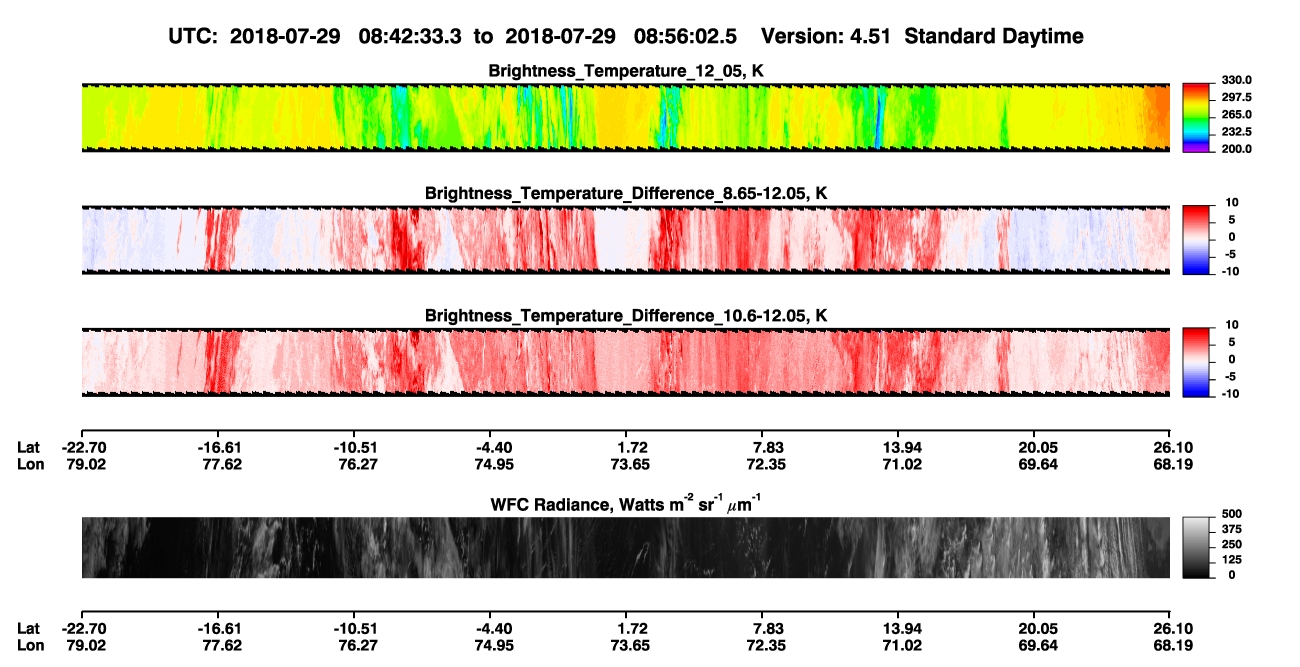Click latitude '1.72' on the axis under the difference panels
The width and height of the screenshot is (1300, 667).
point(626,447)
